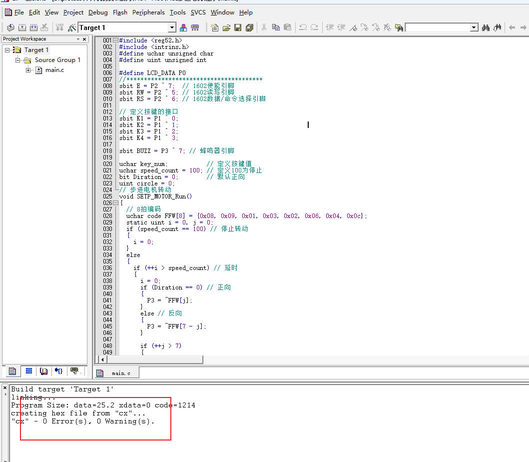Open the Edit menu
The image size is (529, 462).
[34, 12]
